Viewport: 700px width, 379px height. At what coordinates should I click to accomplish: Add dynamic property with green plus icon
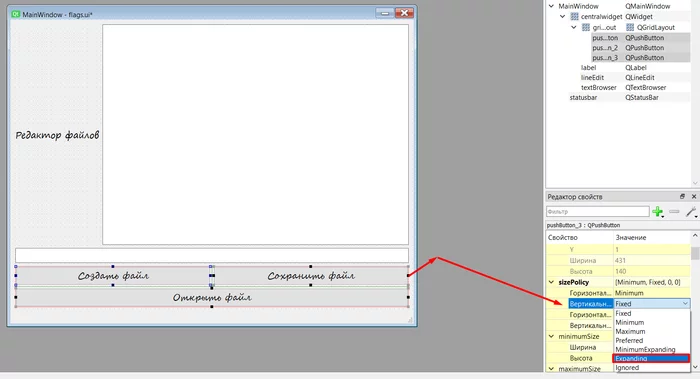[x=657, y=212]
